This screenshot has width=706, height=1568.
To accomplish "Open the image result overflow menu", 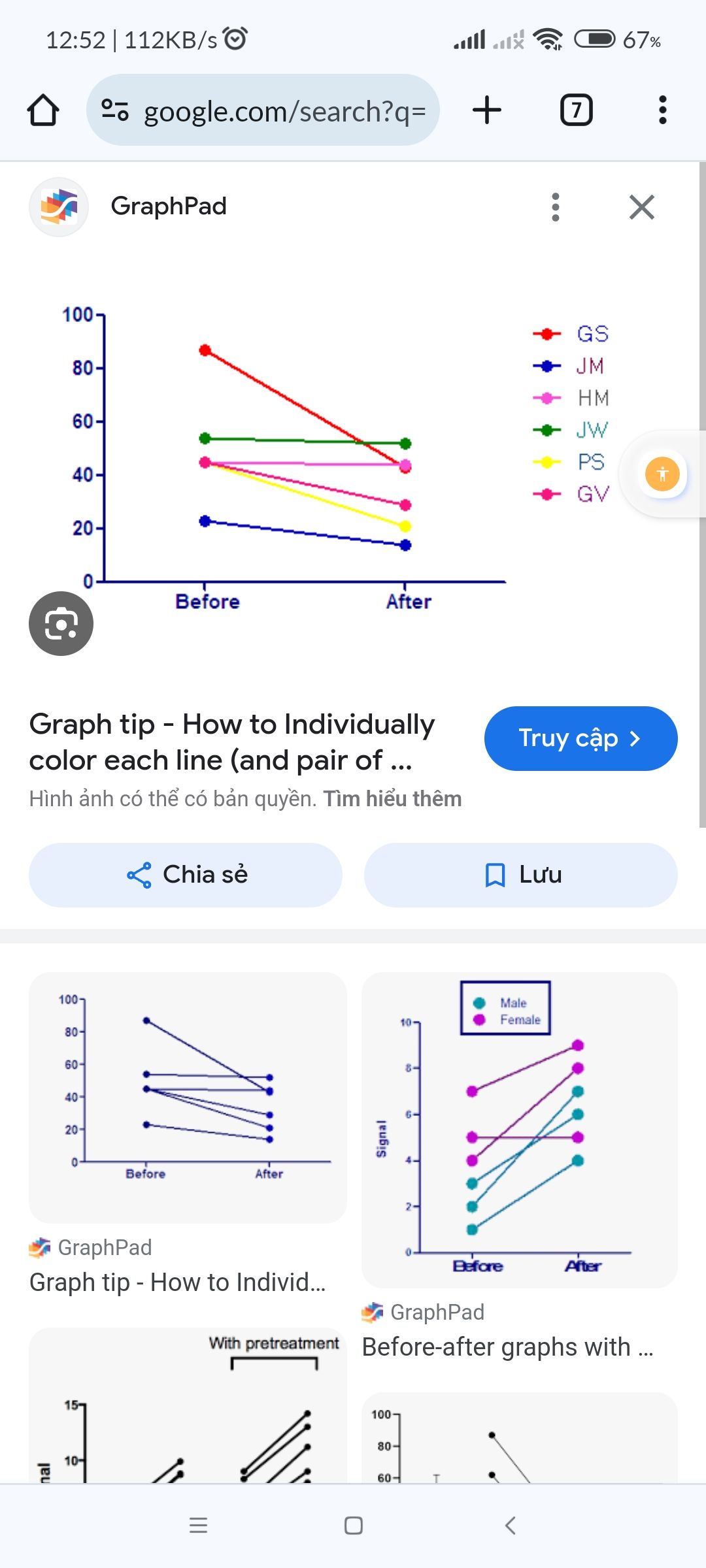I will point(555,207).
